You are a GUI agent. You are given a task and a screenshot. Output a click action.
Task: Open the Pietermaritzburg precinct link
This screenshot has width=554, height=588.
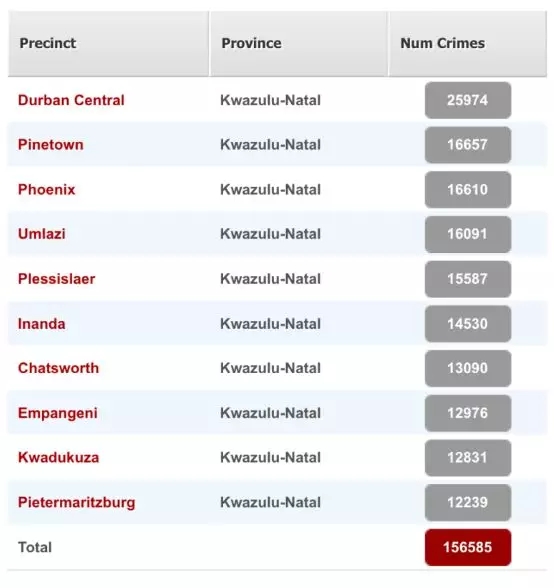click(77, 502)
